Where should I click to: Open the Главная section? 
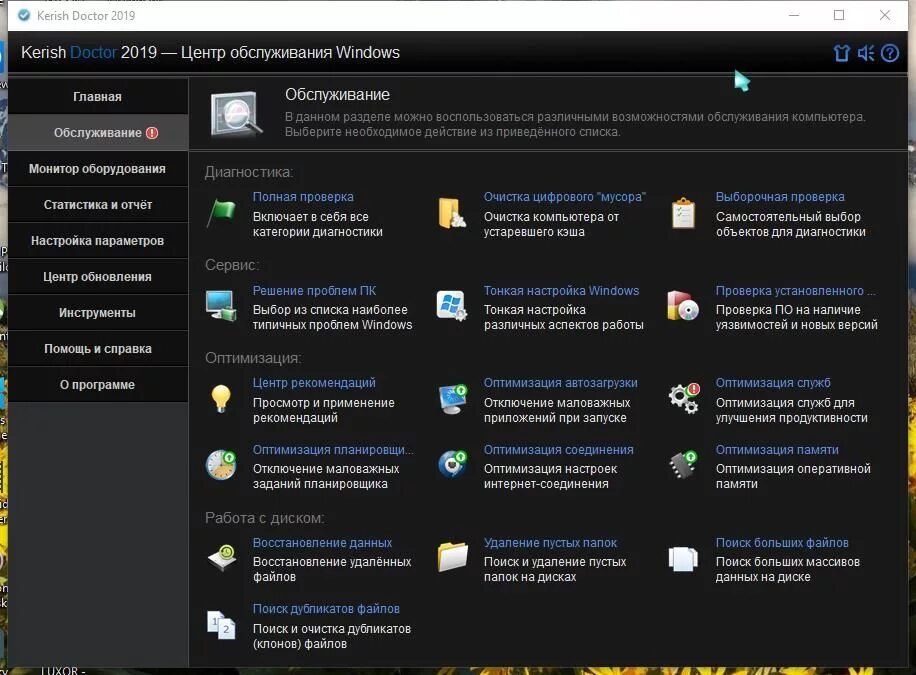tap(98, 96)
